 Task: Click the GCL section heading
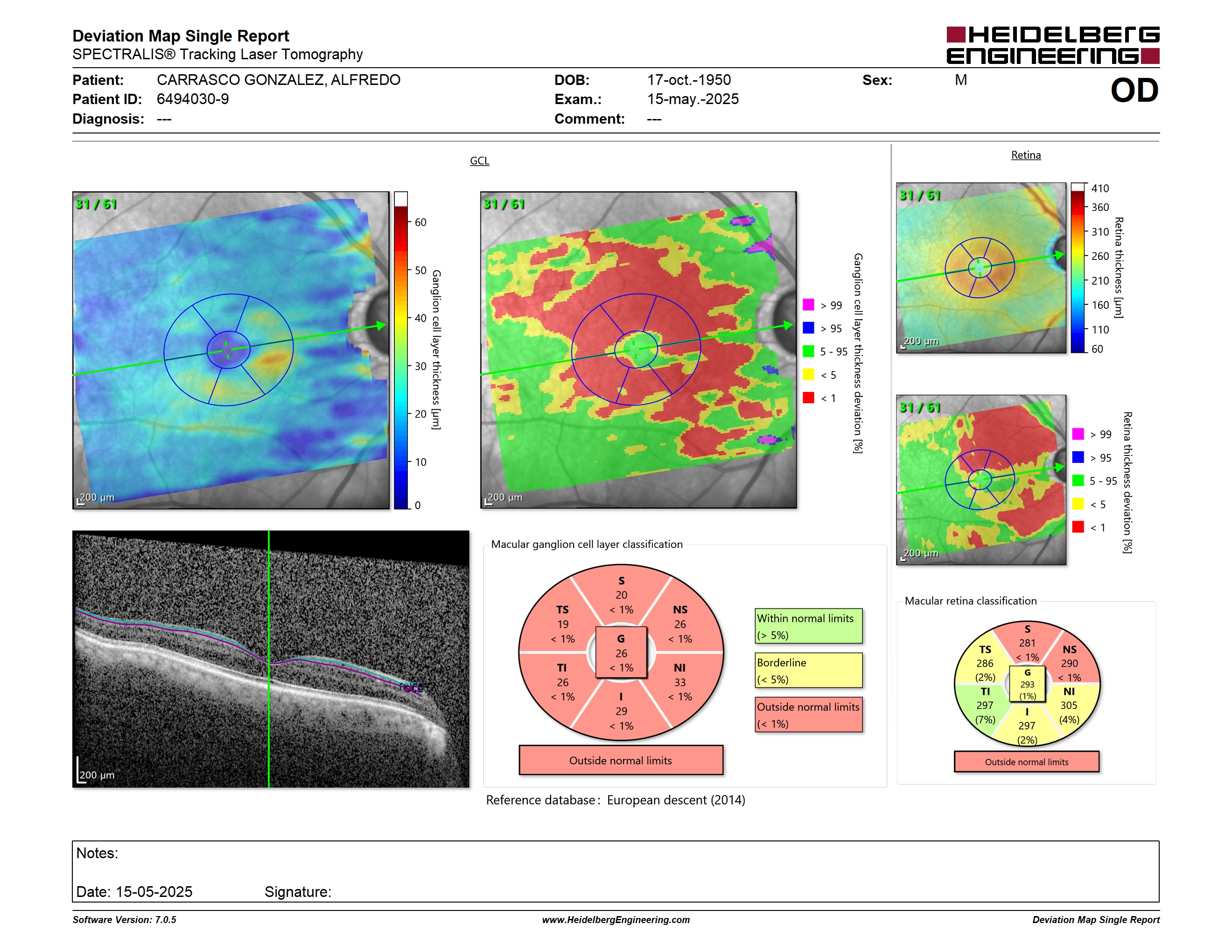pyautogui.click(x=479, y=161)
